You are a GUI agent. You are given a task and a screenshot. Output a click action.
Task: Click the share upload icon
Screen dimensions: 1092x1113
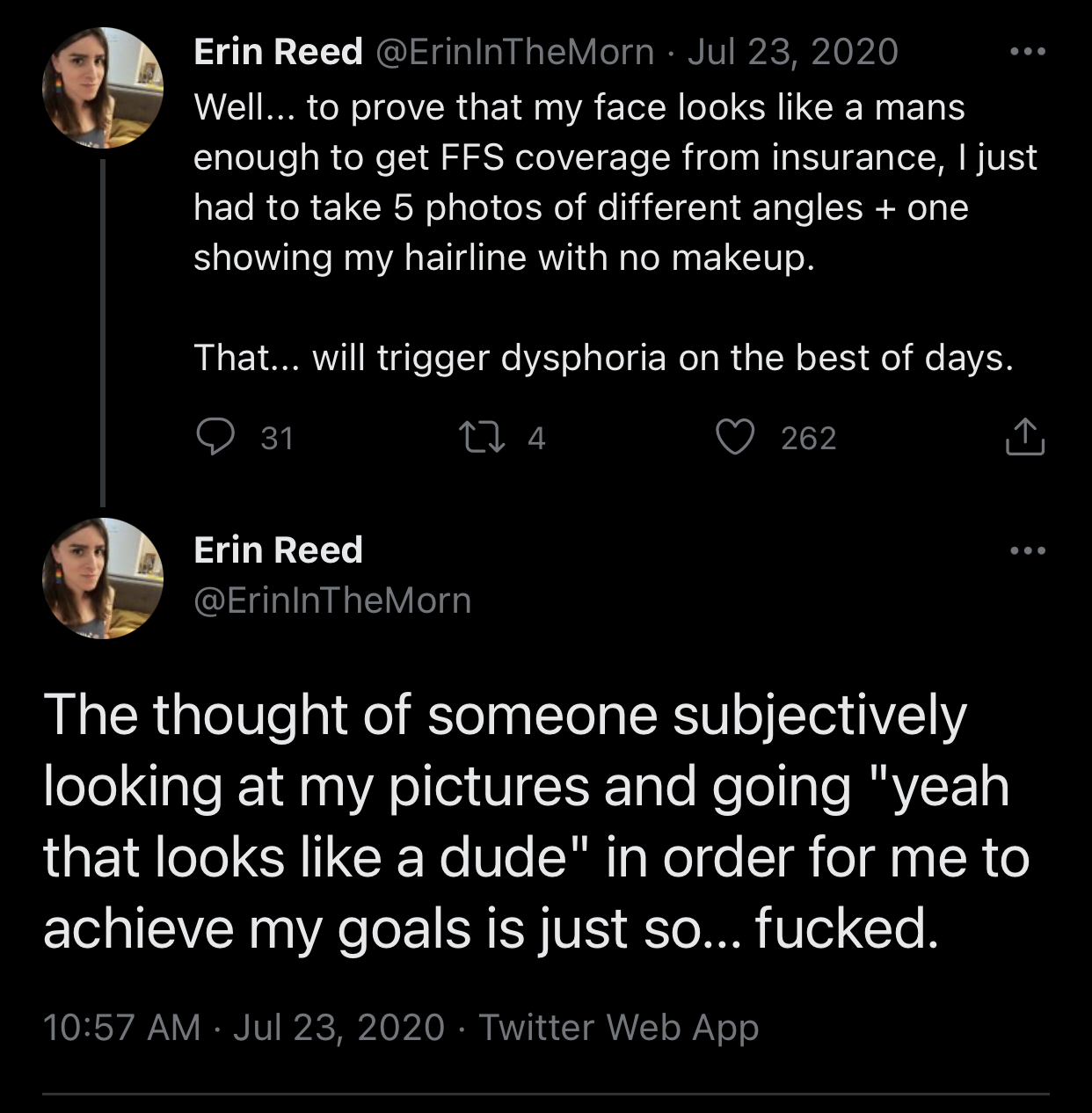pos(1024,437)
